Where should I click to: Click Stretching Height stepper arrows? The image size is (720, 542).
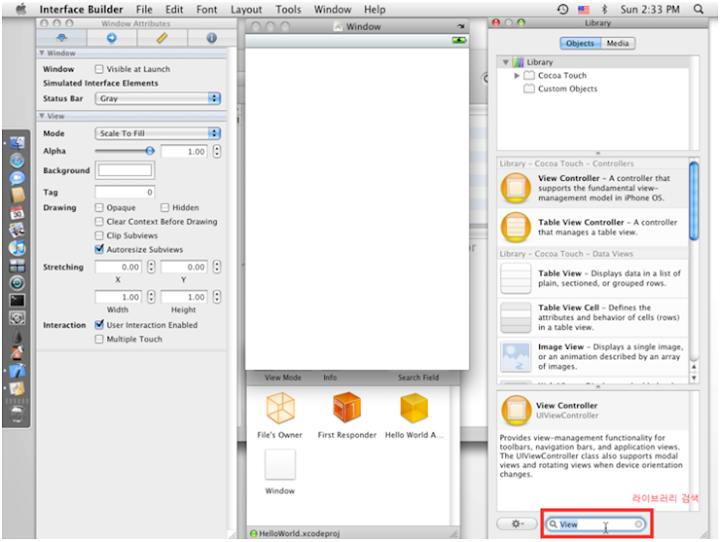(x=217, y=297)
